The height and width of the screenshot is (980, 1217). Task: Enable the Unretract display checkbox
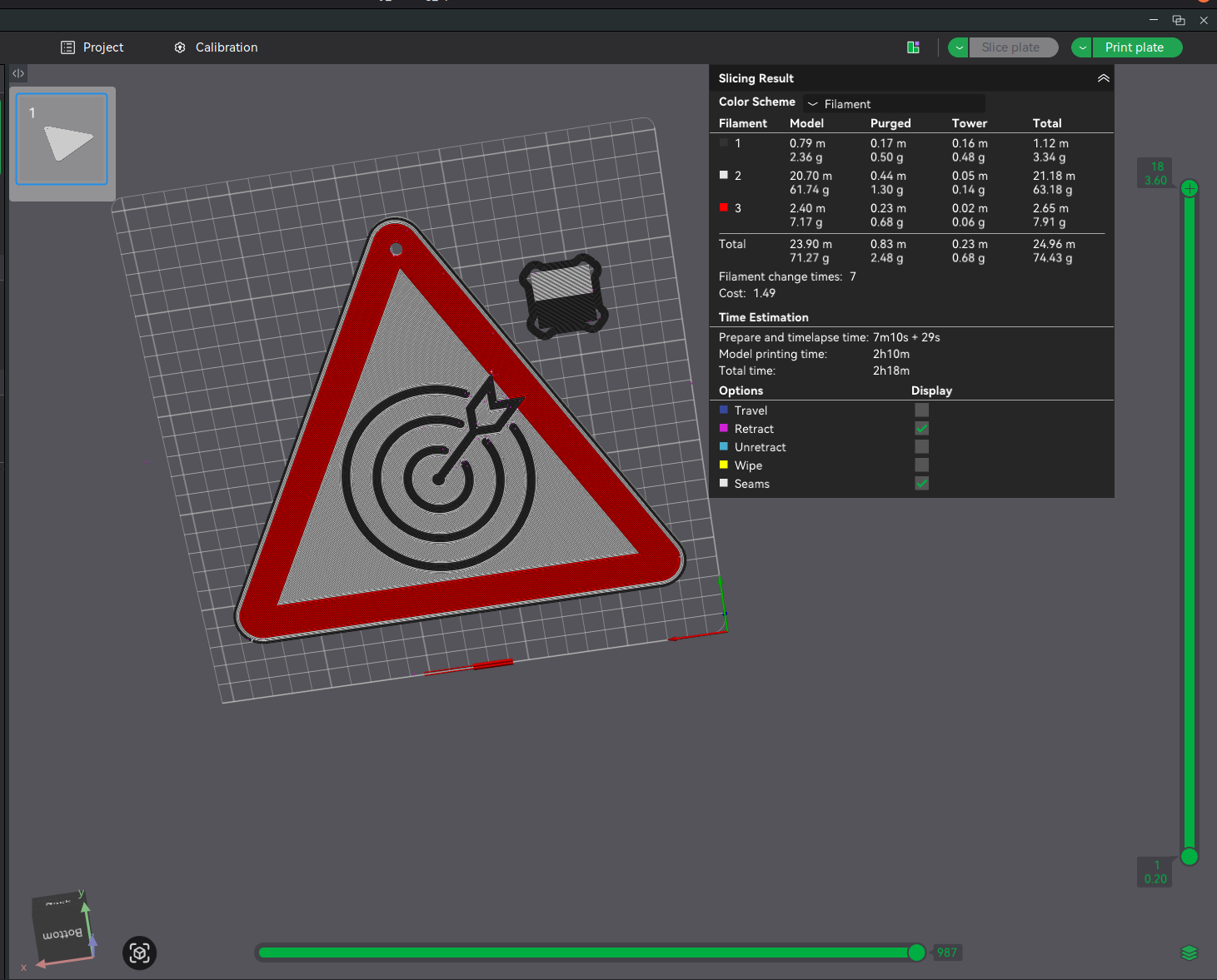pos(921,446)
